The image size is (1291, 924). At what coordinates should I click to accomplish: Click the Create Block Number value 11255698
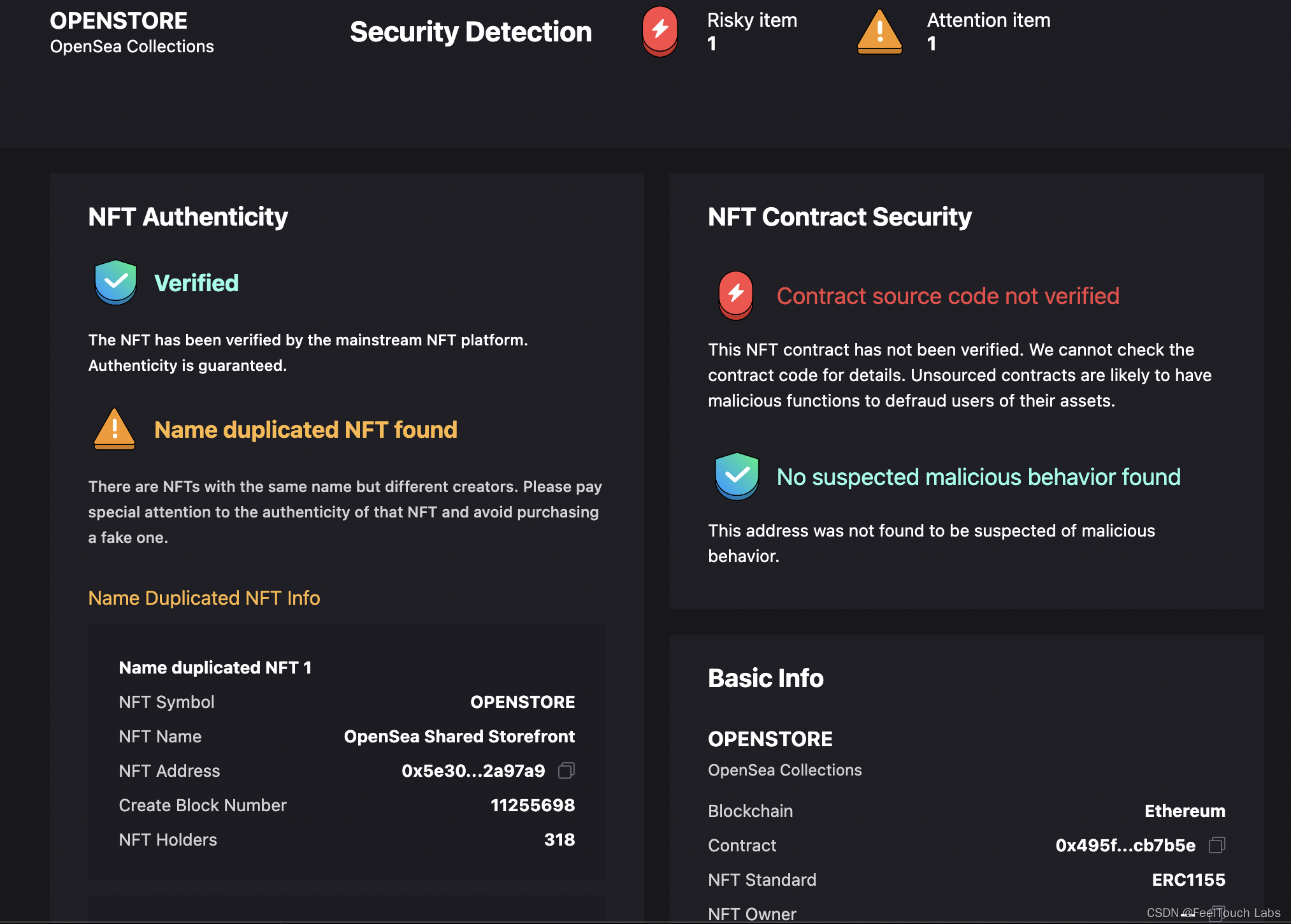[532, 805]
